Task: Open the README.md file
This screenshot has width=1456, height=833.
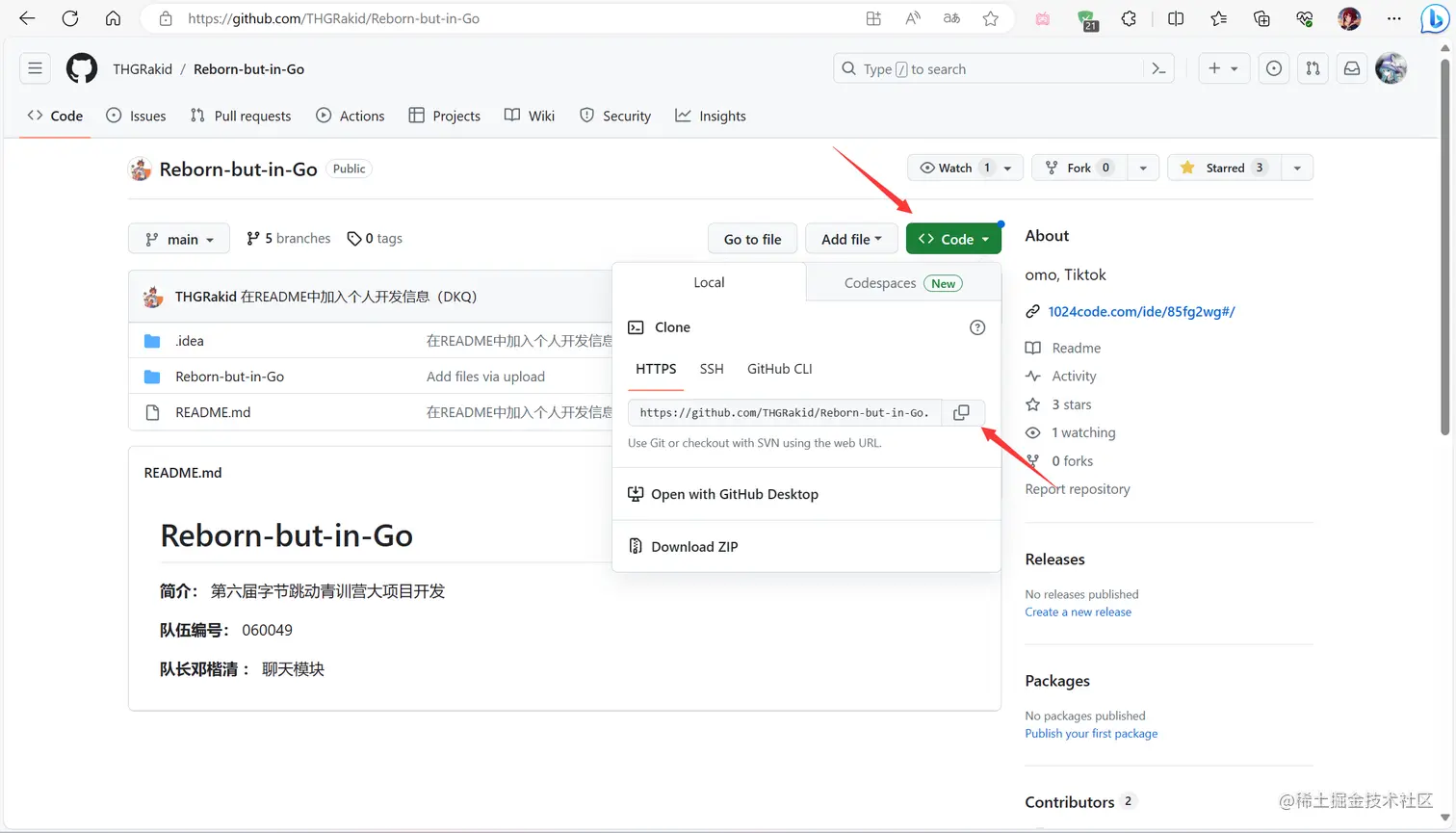Action: [x=213, y=412]
